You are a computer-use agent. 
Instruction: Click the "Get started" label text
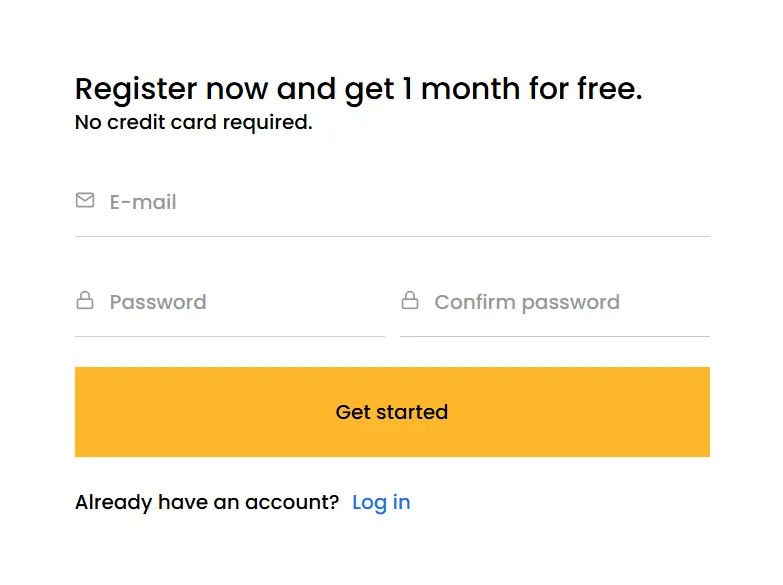(392, 412)
